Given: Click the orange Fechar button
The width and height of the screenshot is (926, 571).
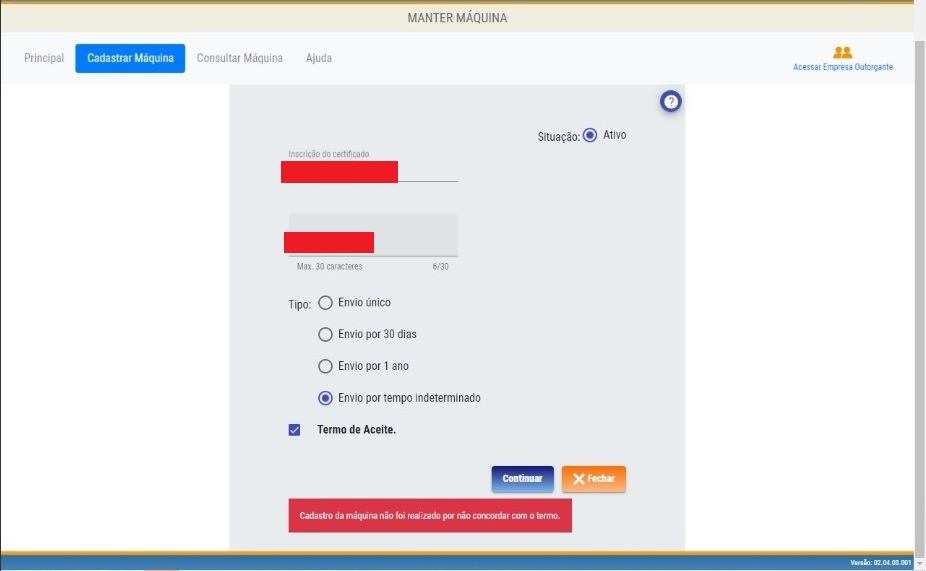Looking at the screenshot, I should pos(594,479).
